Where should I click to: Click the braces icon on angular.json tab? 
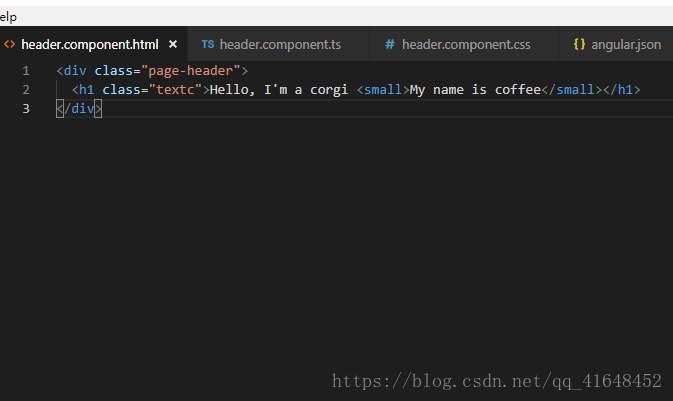(x=579, y=44)
